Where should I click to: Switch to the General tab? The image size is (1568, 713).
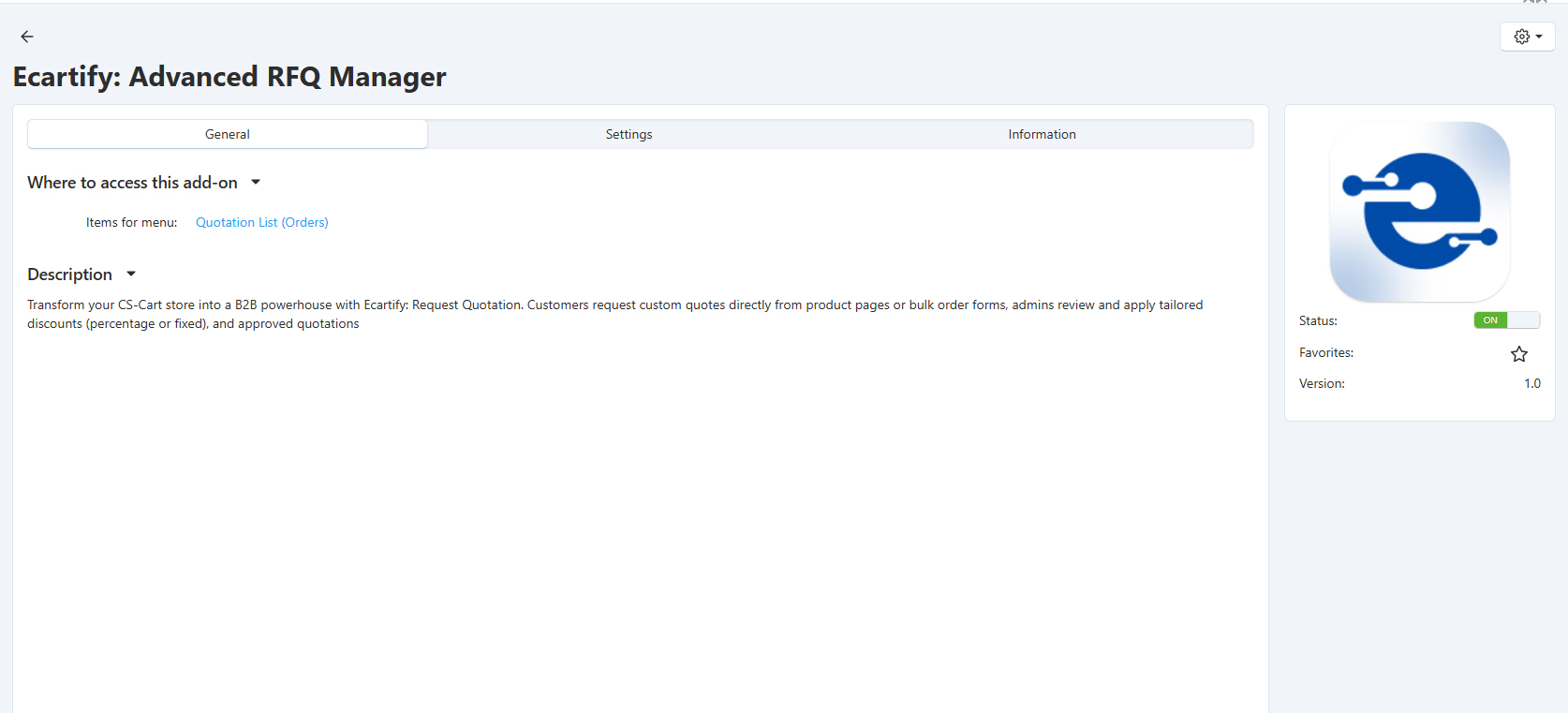[228, 134]
